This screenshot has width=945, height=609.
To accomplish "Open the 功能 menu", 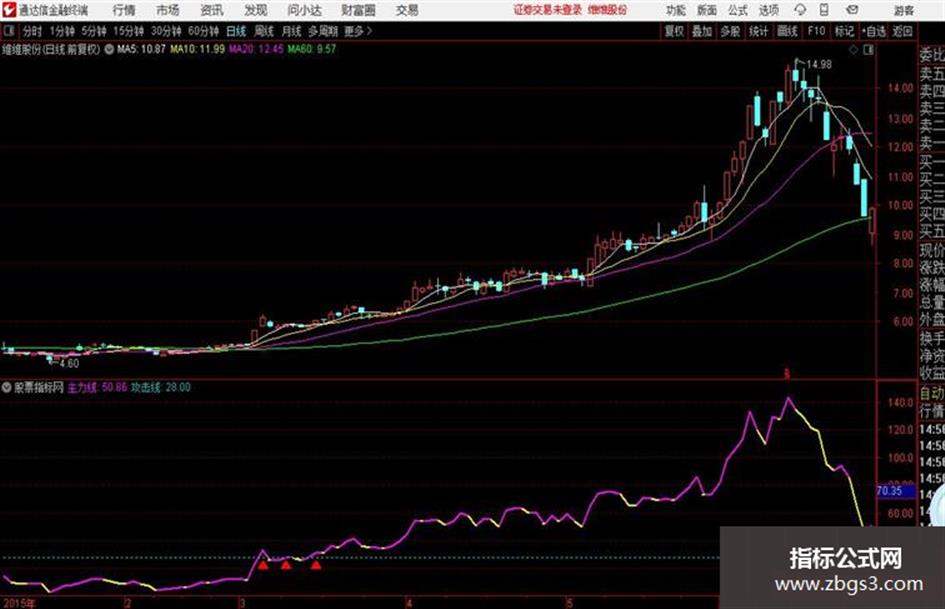I will pos(676,10).
